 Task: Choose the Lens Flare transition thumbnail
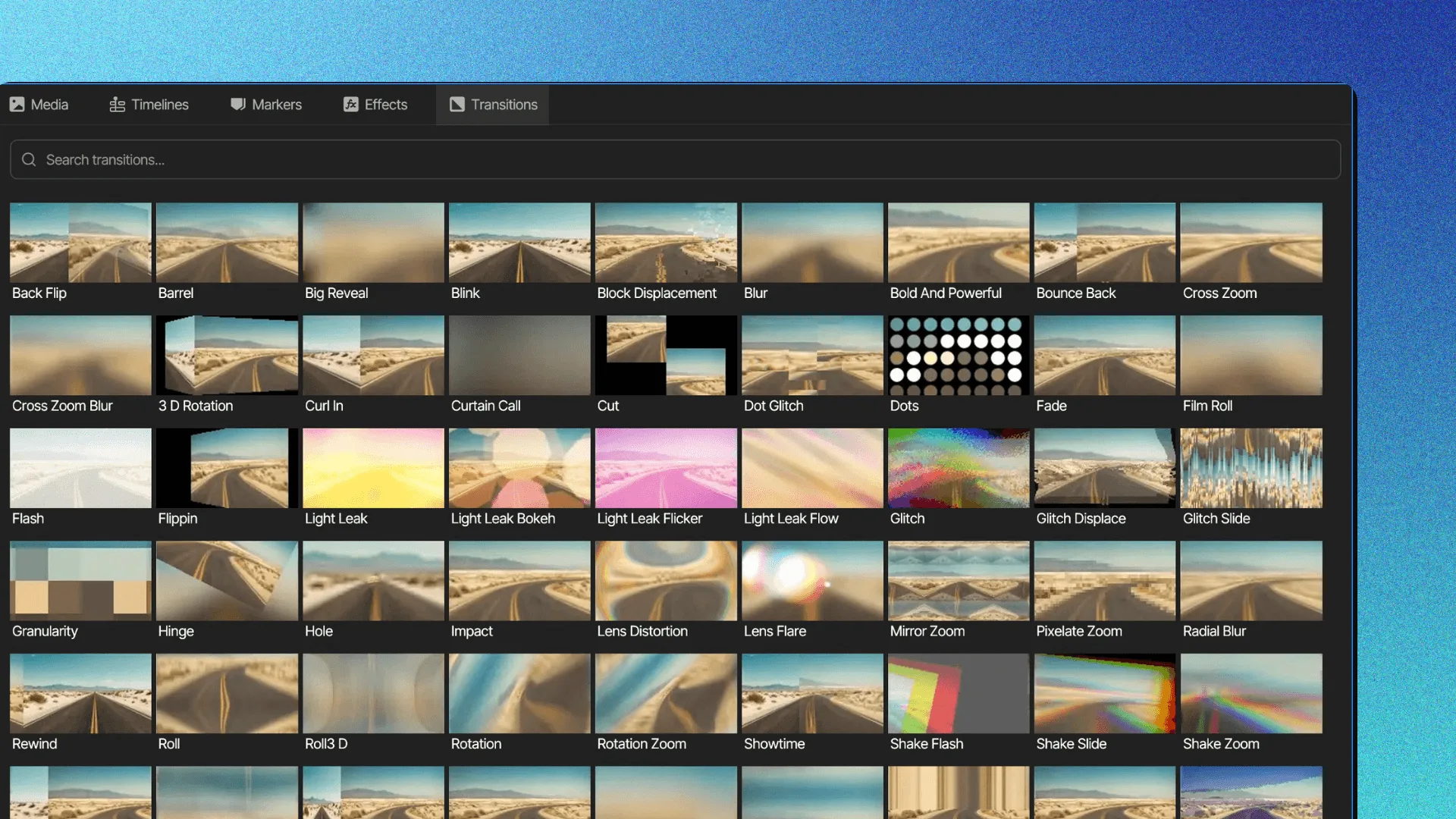click(812, 580)
